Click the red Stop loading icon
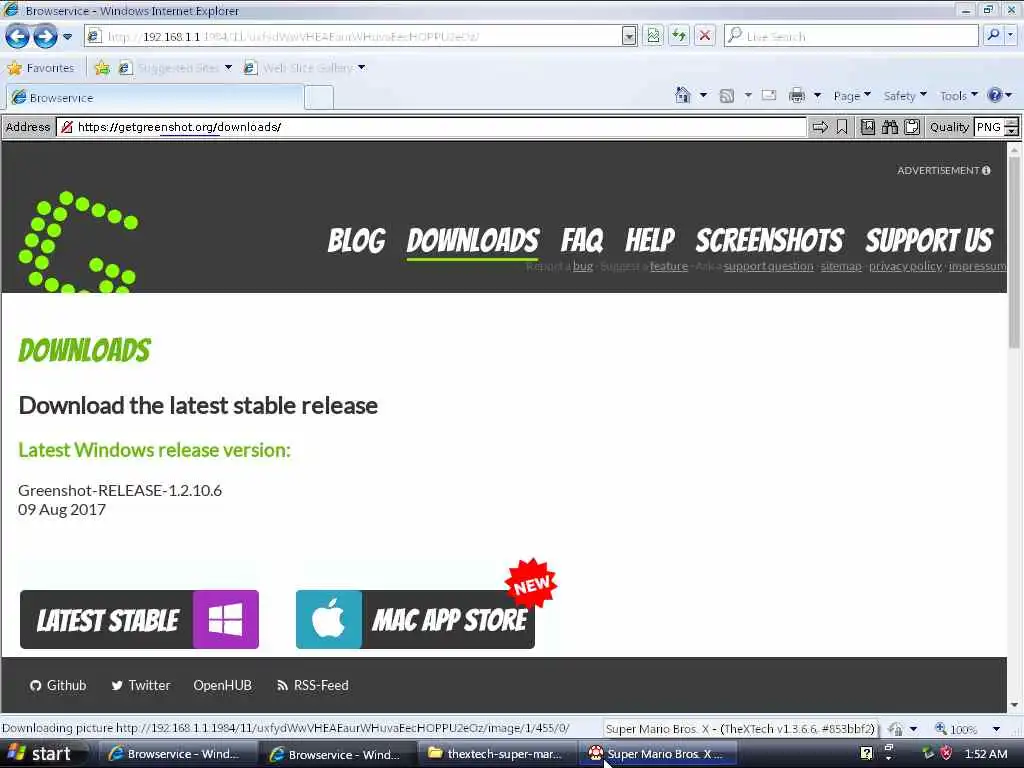This screenshot has width=1024, height=768. click(x=705, y=36)
